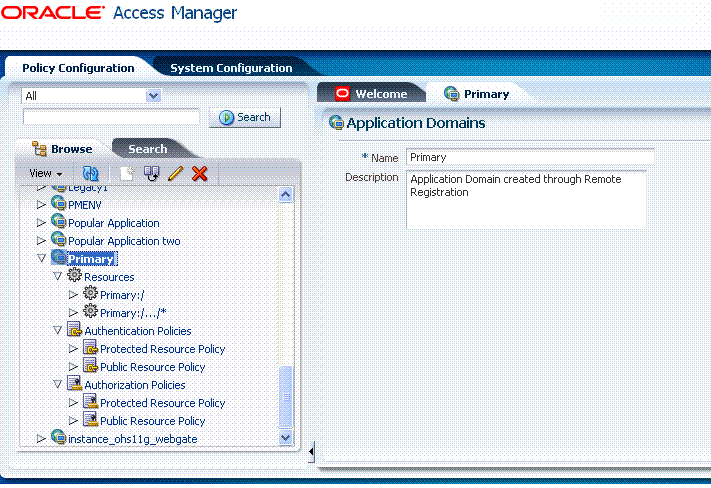711x488 pixels.
Task: Click the Primary domain globe icon in tree
Action: click(58, 257)
